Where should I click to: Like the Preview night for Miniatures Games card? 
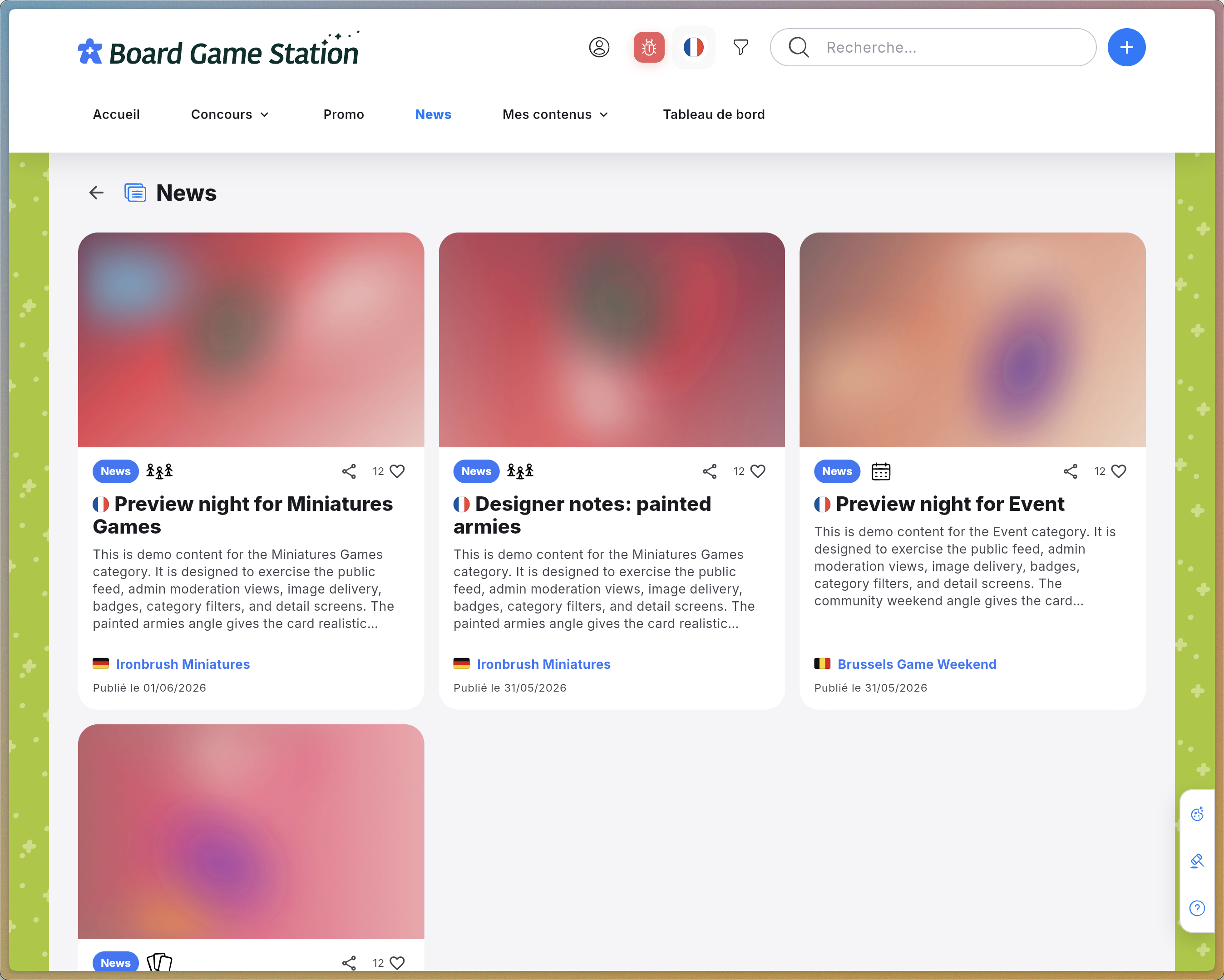click(397, 471)
